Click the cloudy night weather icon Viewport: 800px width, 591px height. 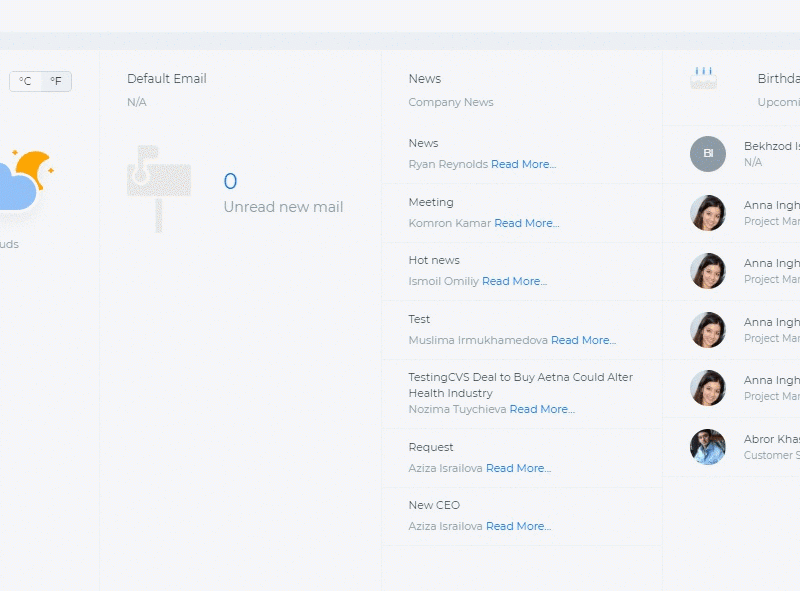pyautogui.click(x=26, y=181)
